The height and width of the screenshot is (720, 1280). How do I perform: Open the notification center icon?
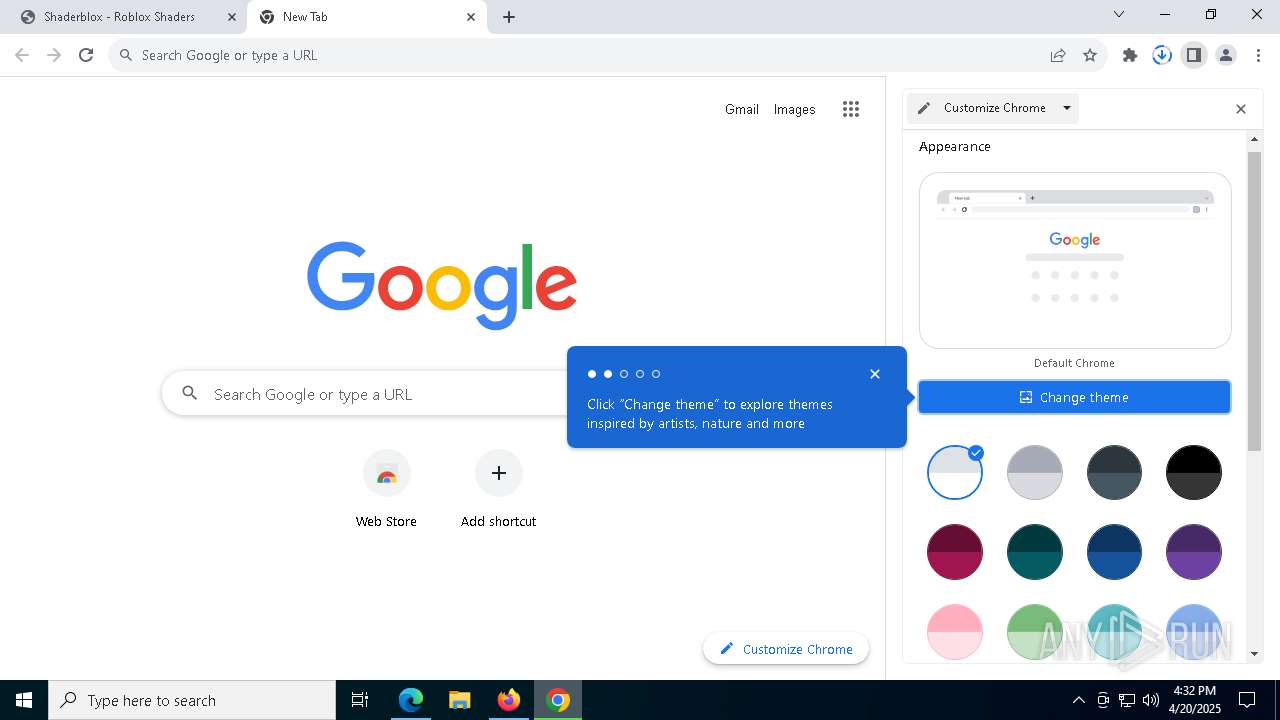(x=1247, y=700)
